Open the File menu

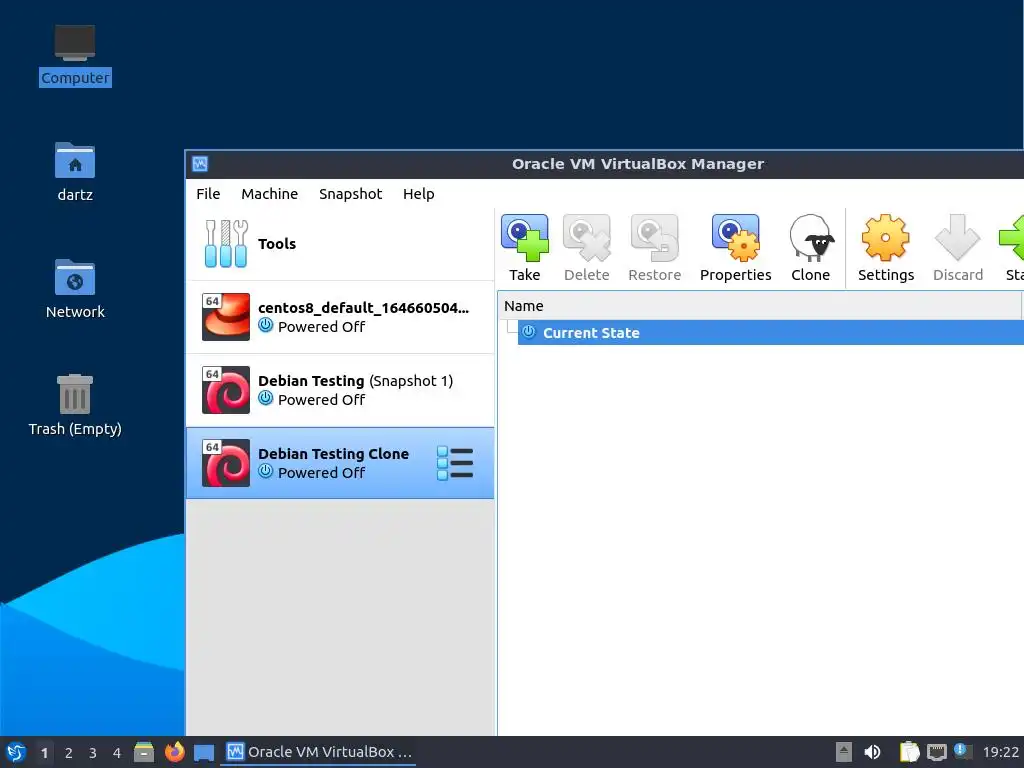point(208,194)
